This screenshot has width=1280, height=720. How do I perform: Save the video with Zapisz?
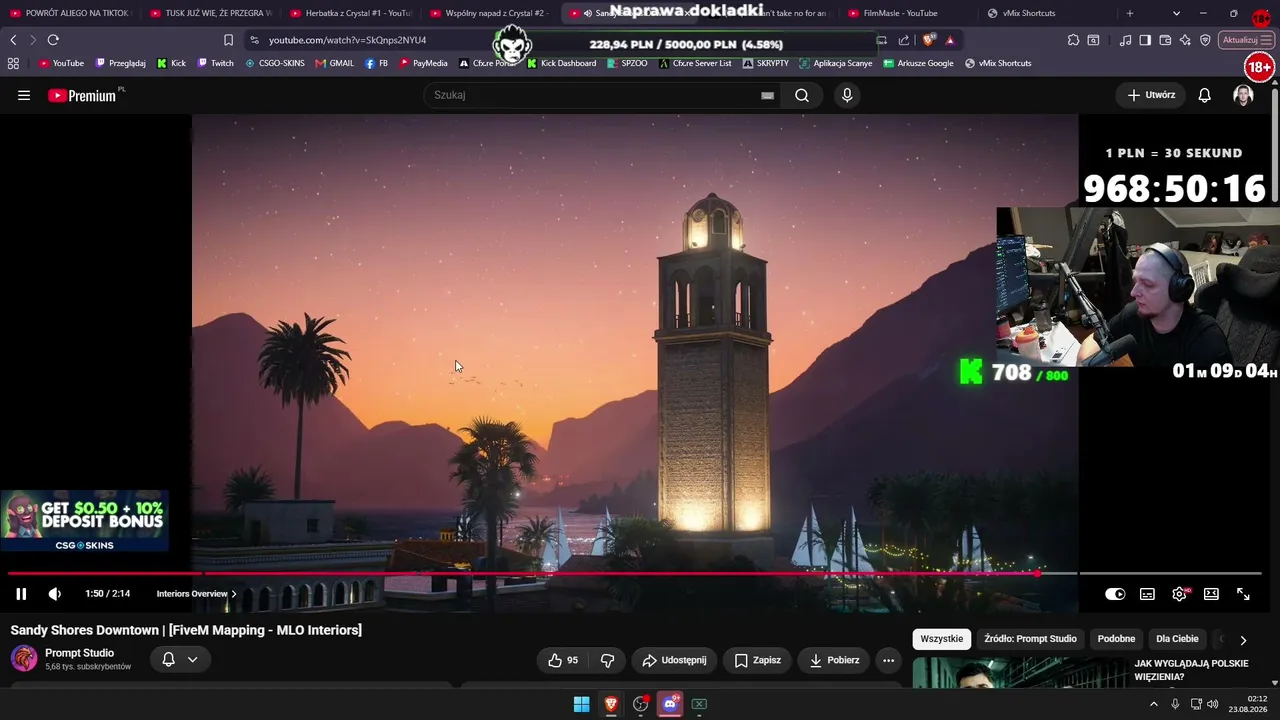click(x=757, y=660)
